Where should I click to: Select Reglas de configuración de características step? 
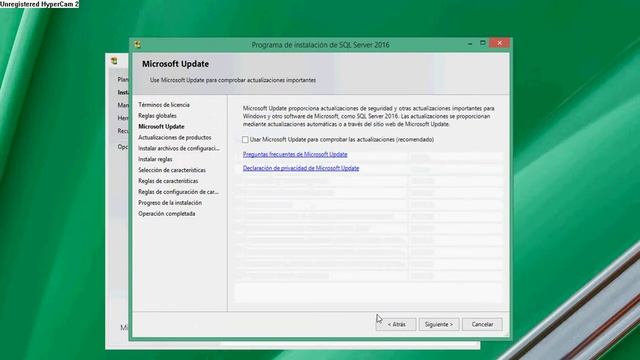tap(178, 192)
